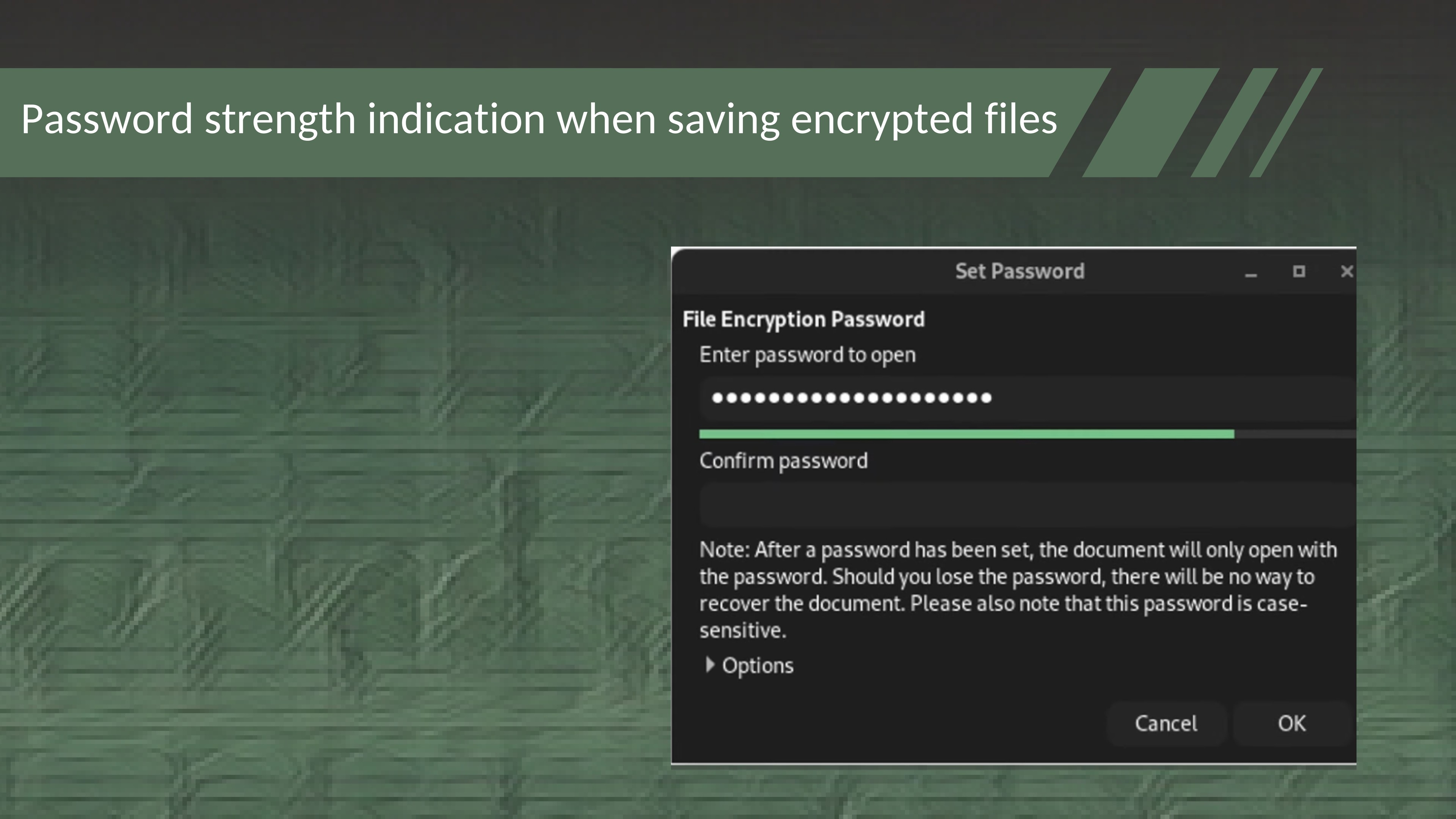Click the Options label text
Screen dimensions: 1456x819
click(758, 666)
